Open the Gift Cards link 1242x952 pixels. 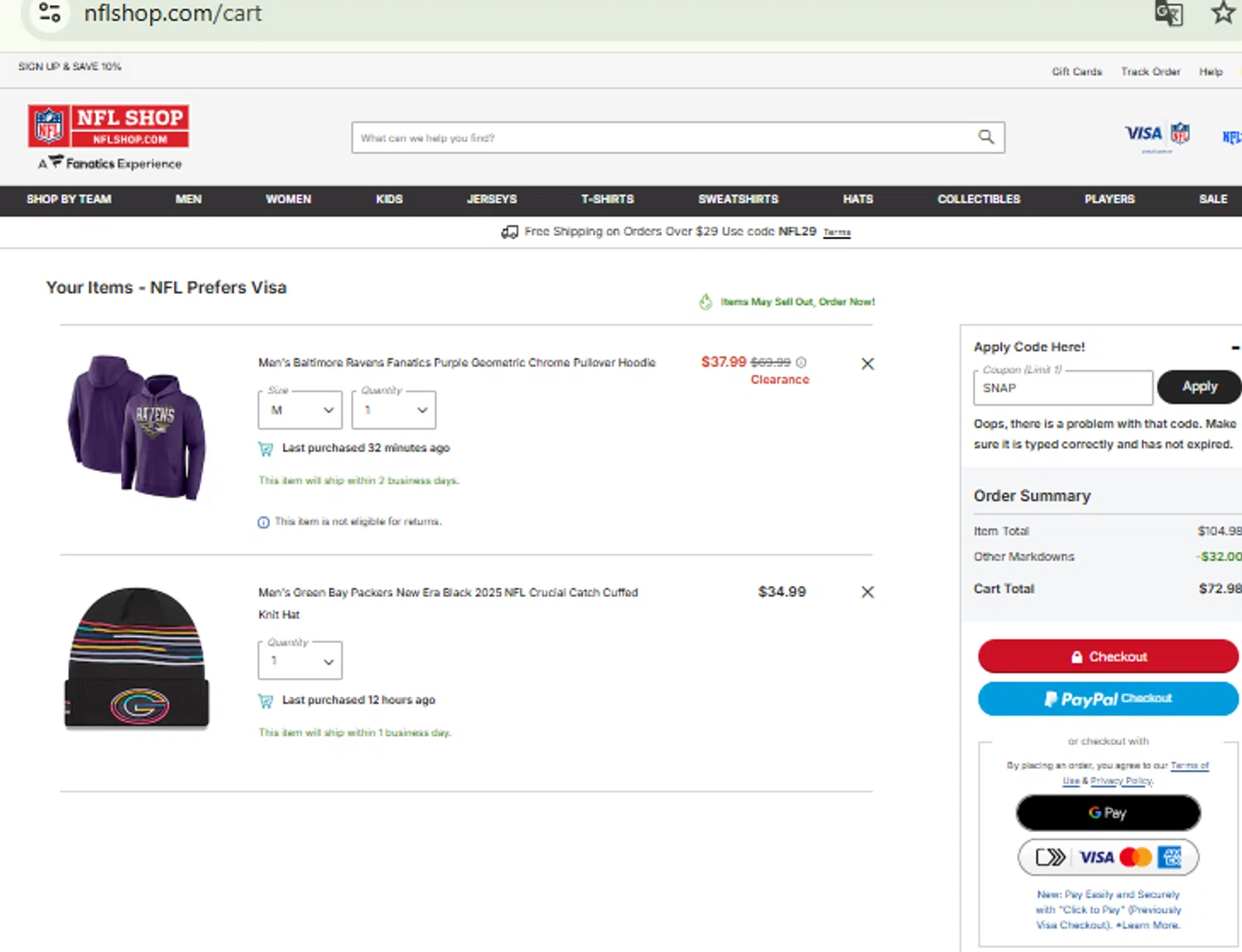(1076, 72)
